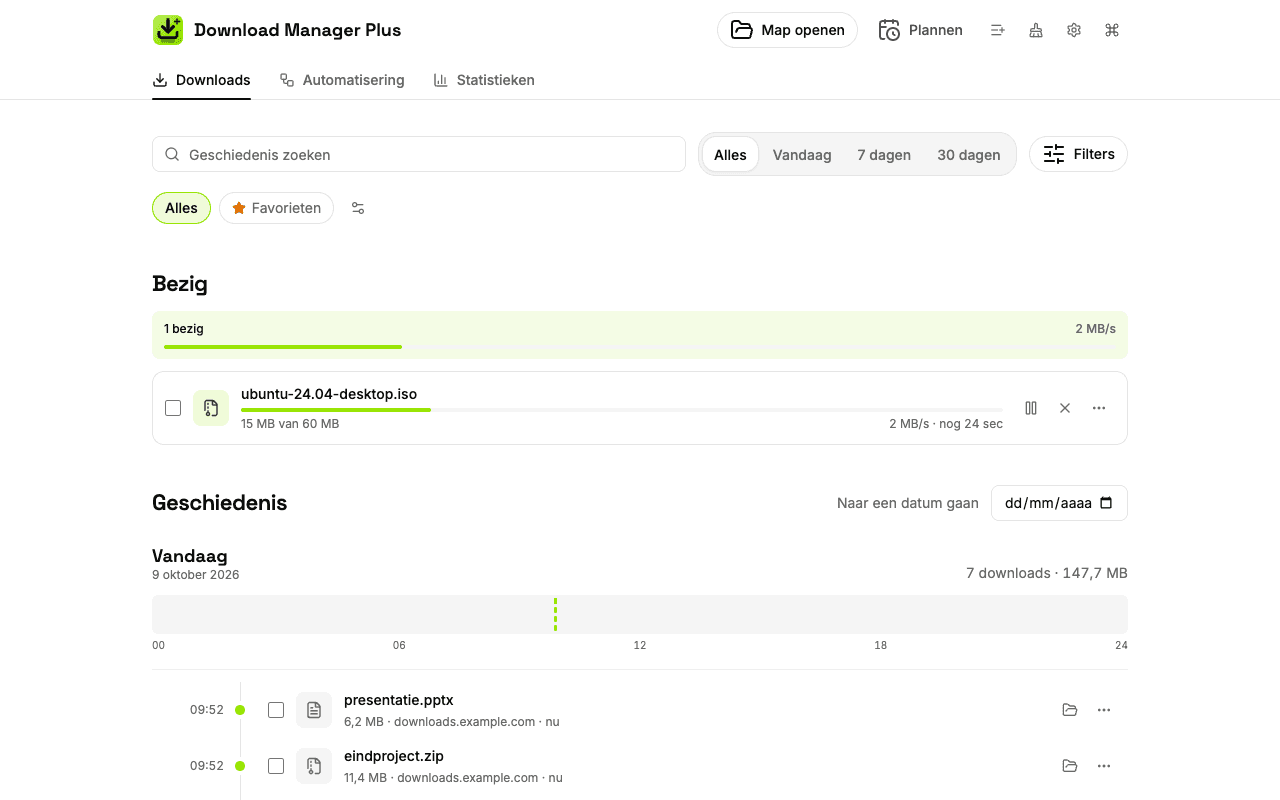
Task: Focus the Geschiedenis zoeken search field
Action: (419, 154)
